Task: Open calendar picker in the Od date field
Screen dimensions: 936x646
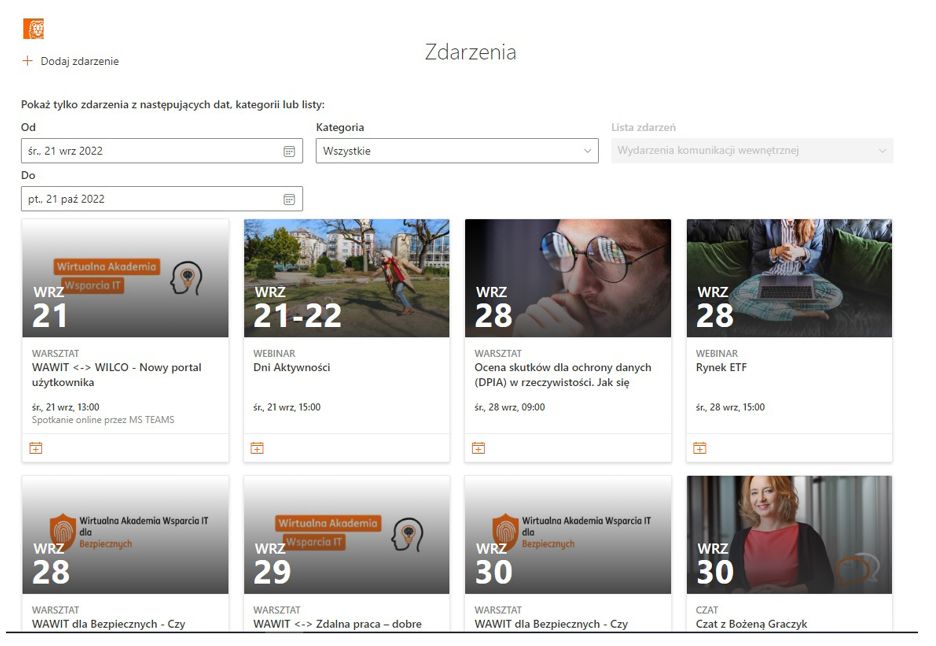Action: click(289, 151)
